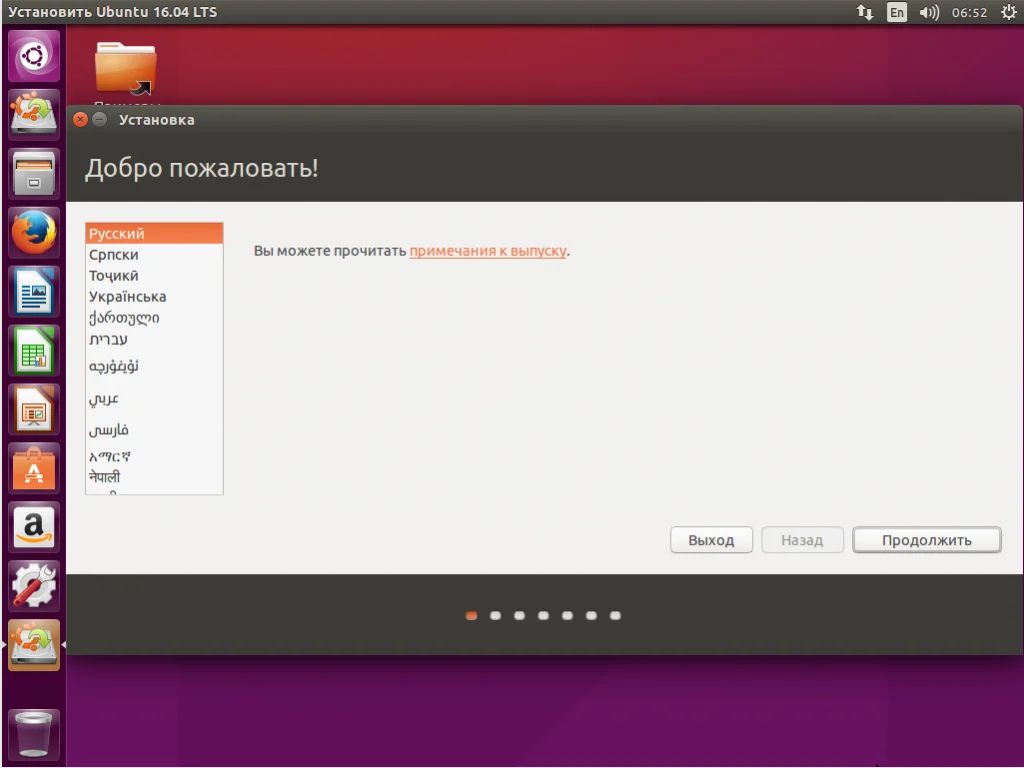Select Тоҷикӣ language
Viewport: 1024px width, 768px height.
point(154,276)
